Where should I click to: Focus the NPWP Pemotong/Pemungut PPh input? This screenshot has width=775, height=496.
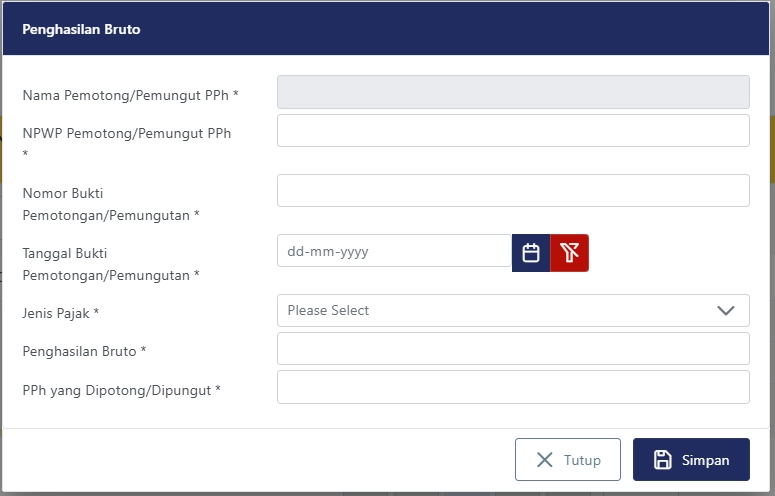coord(513,131)
